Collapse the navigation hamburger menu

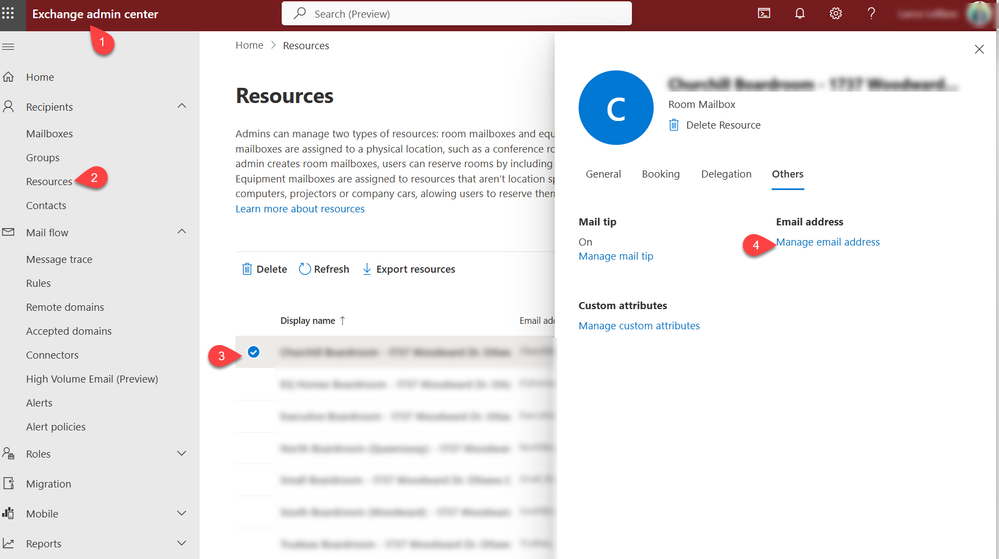[8, 47]
